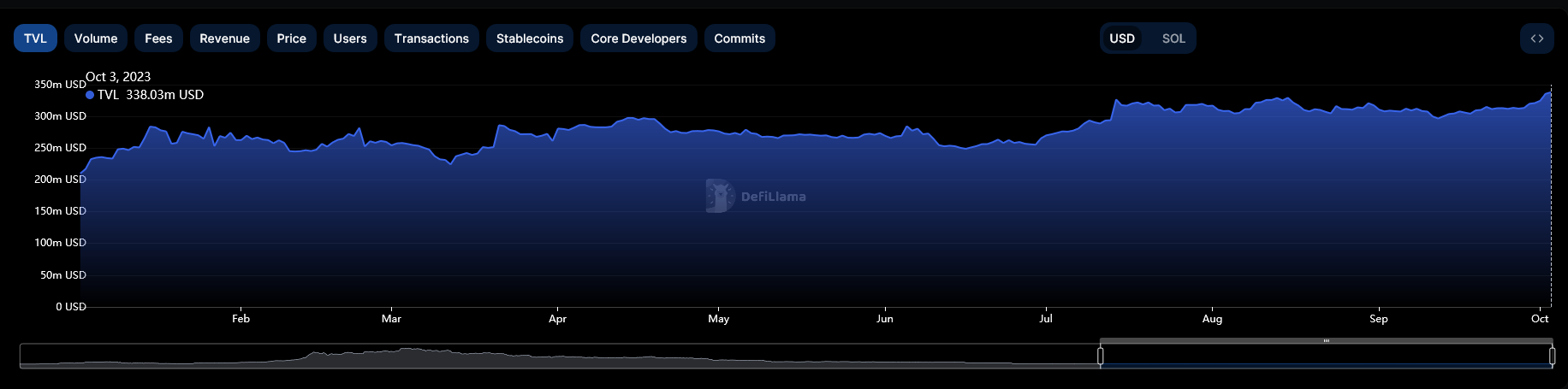The width and height of the screenshot is (1568, 389).
Task: Select the Stablecoins metric
Action: click(530, 38)
